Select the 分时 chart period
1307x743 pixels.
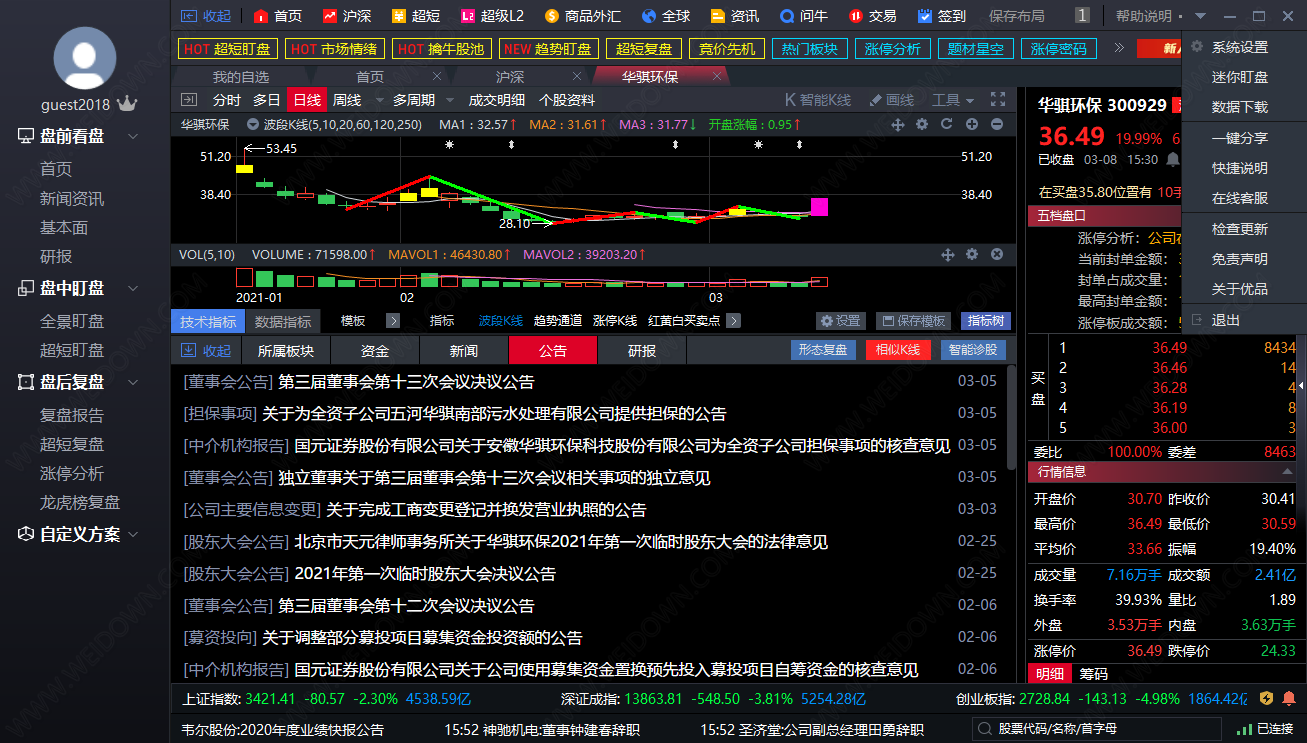pos(227,100)
